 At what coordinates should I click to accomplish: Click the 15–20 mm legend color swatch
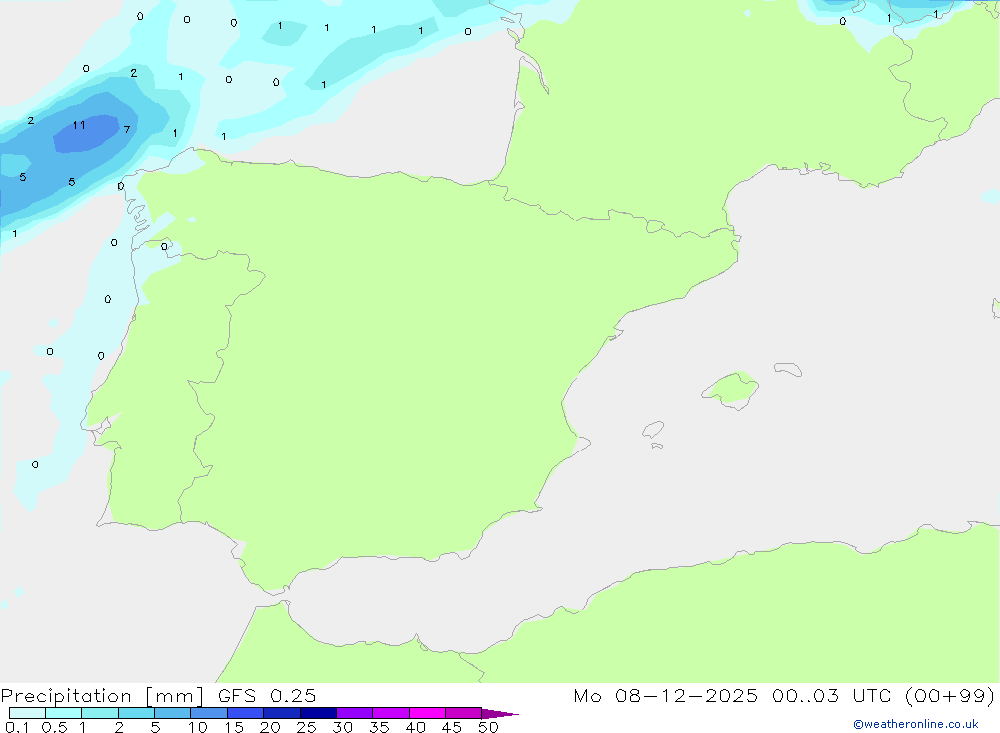tap(246, 713)
